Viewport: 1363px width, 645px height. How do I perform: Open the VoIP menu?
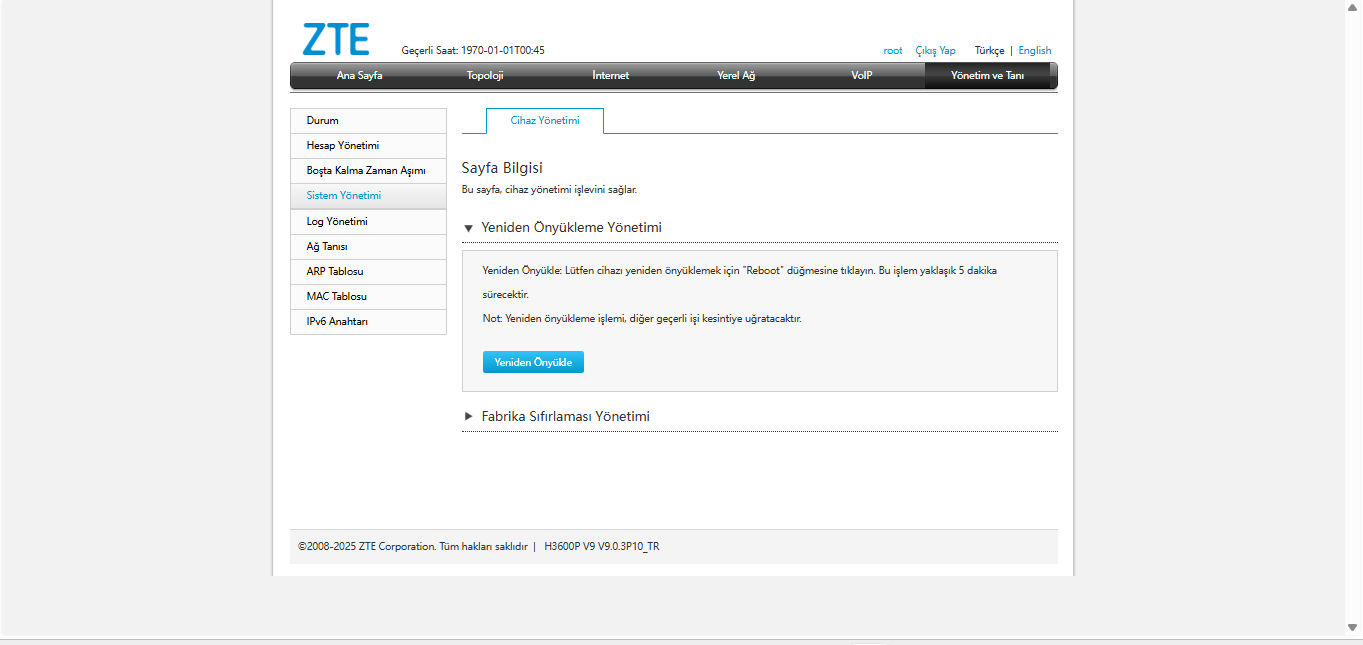tap(862, 76)
